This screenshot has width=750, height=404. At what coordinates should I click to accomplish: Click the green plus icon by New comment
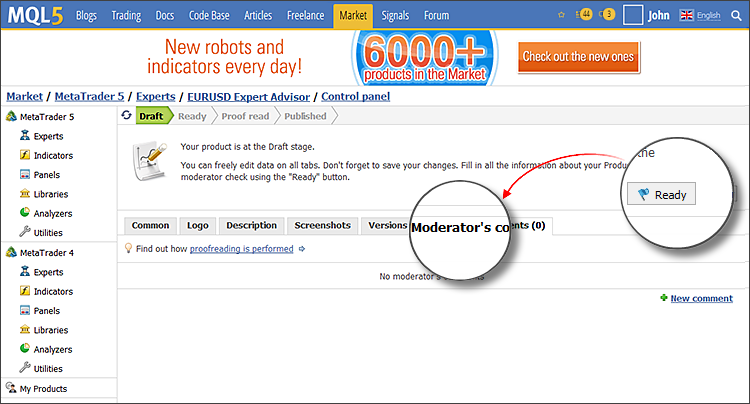point(664,297)
